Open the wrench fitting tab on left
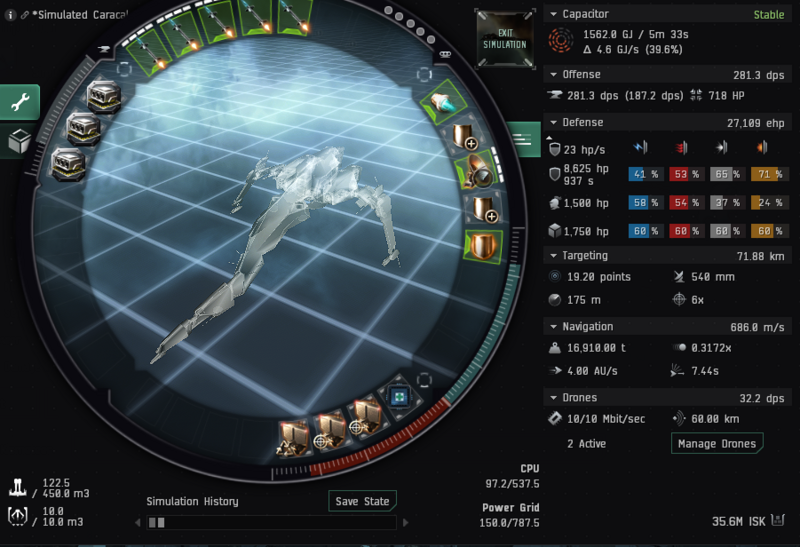Screen dimensions: 800x547 (x=19, y=101)
